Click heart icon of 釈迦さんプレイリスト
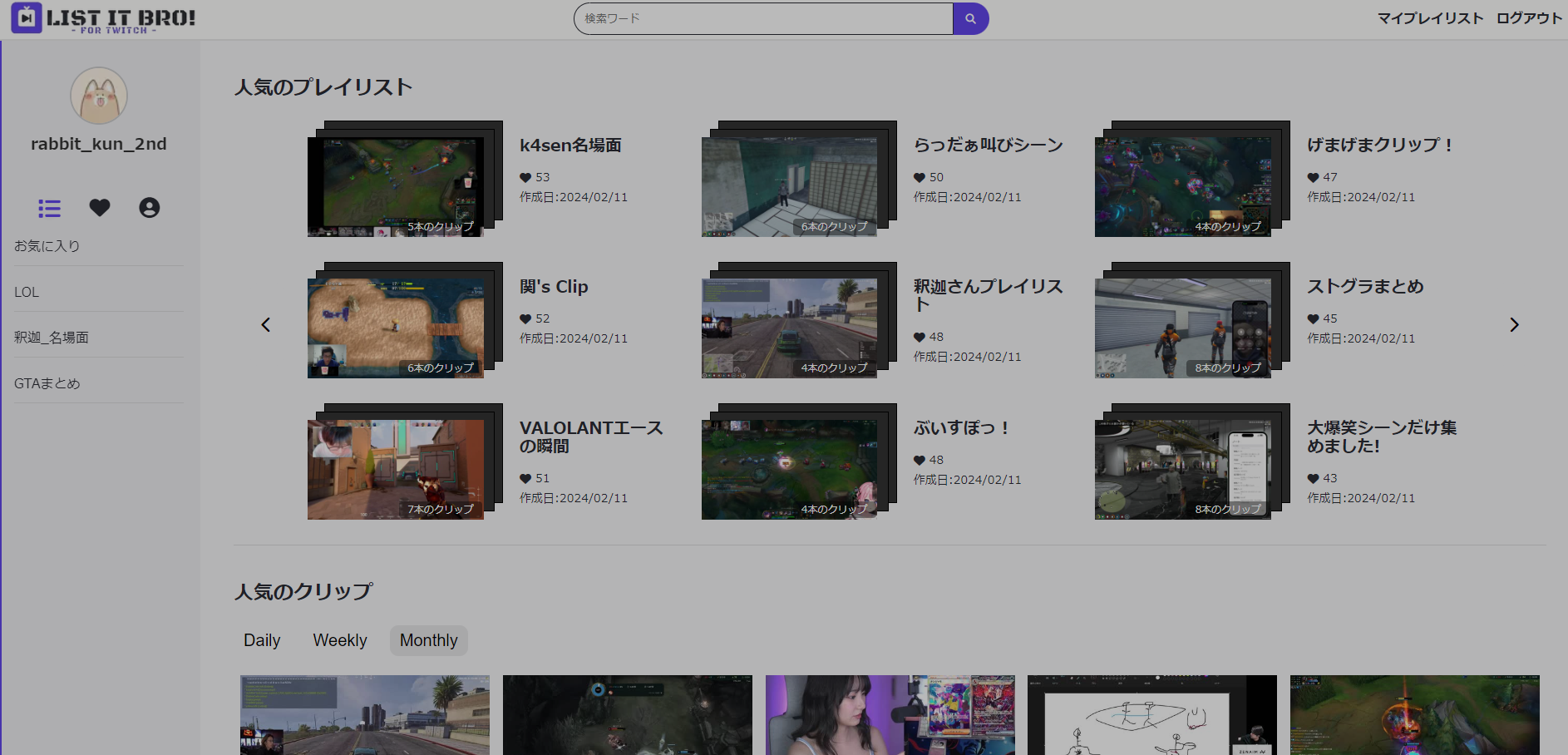The height and width of the screenshot is (755, 1568). (x=920, y=337)
